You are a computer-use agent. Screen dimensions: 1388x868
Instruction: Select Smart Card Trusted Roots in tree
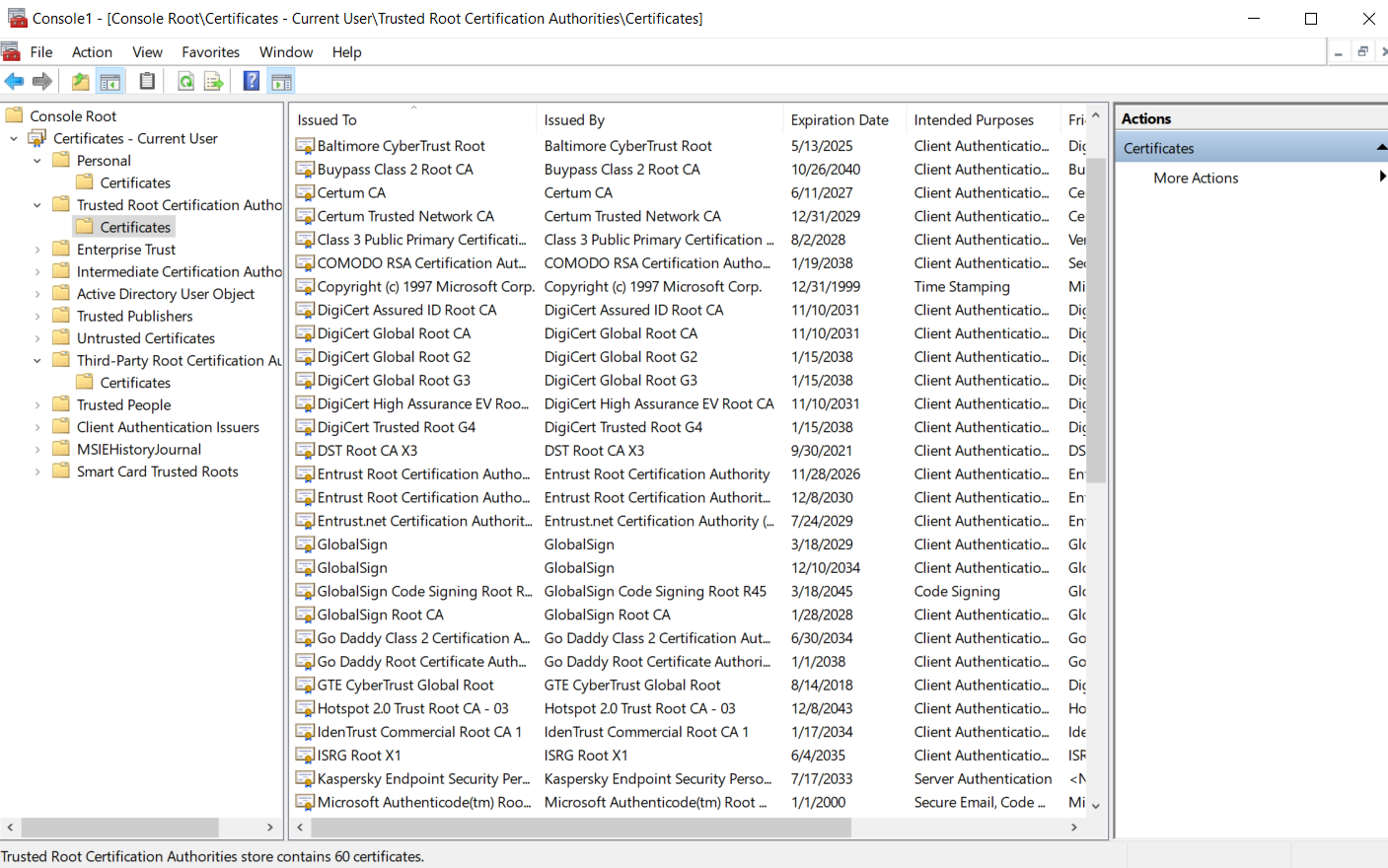[x=158, y=471]
